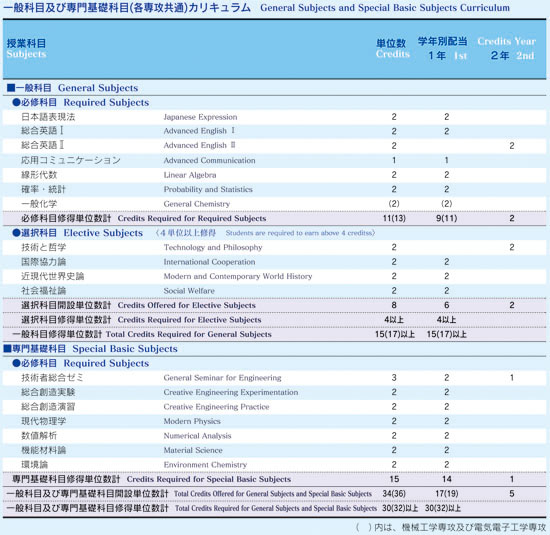The width and height of the screenshot is (550, 535).
Task: Select the '2年 2nd' column header
Action: [x=512, y=55]
